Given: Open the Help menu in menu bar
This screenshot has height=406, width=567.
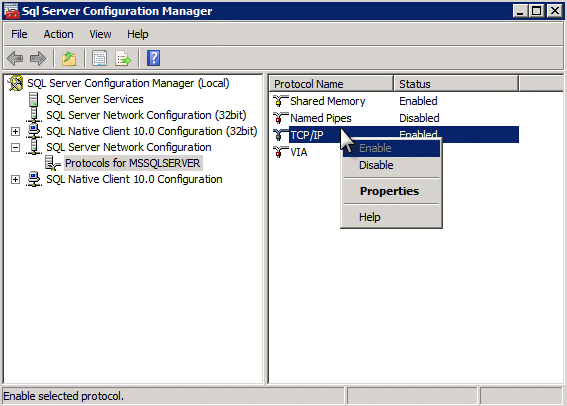Looking at the screenshot, I should [x=137, y=34].
